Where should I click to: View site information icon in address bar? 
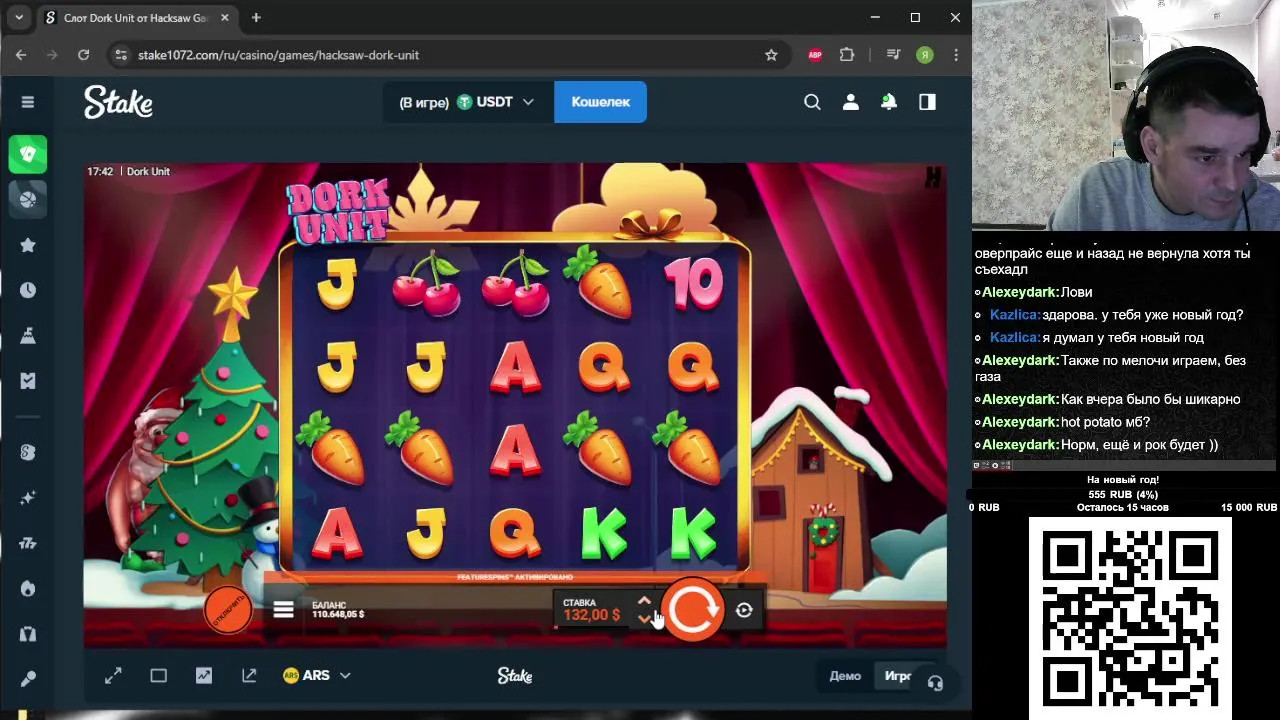point(121,55)
